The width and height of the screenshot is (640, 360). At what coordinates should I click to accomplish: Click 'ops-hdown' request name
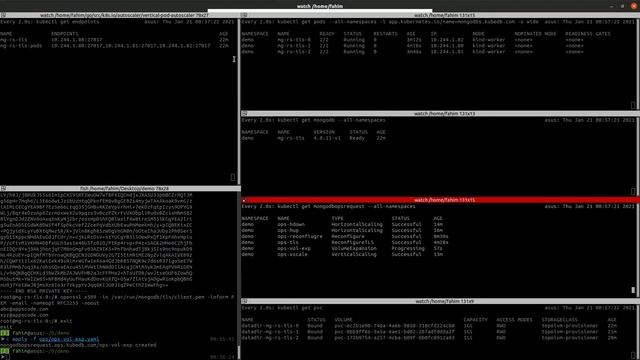pos(291,224)
